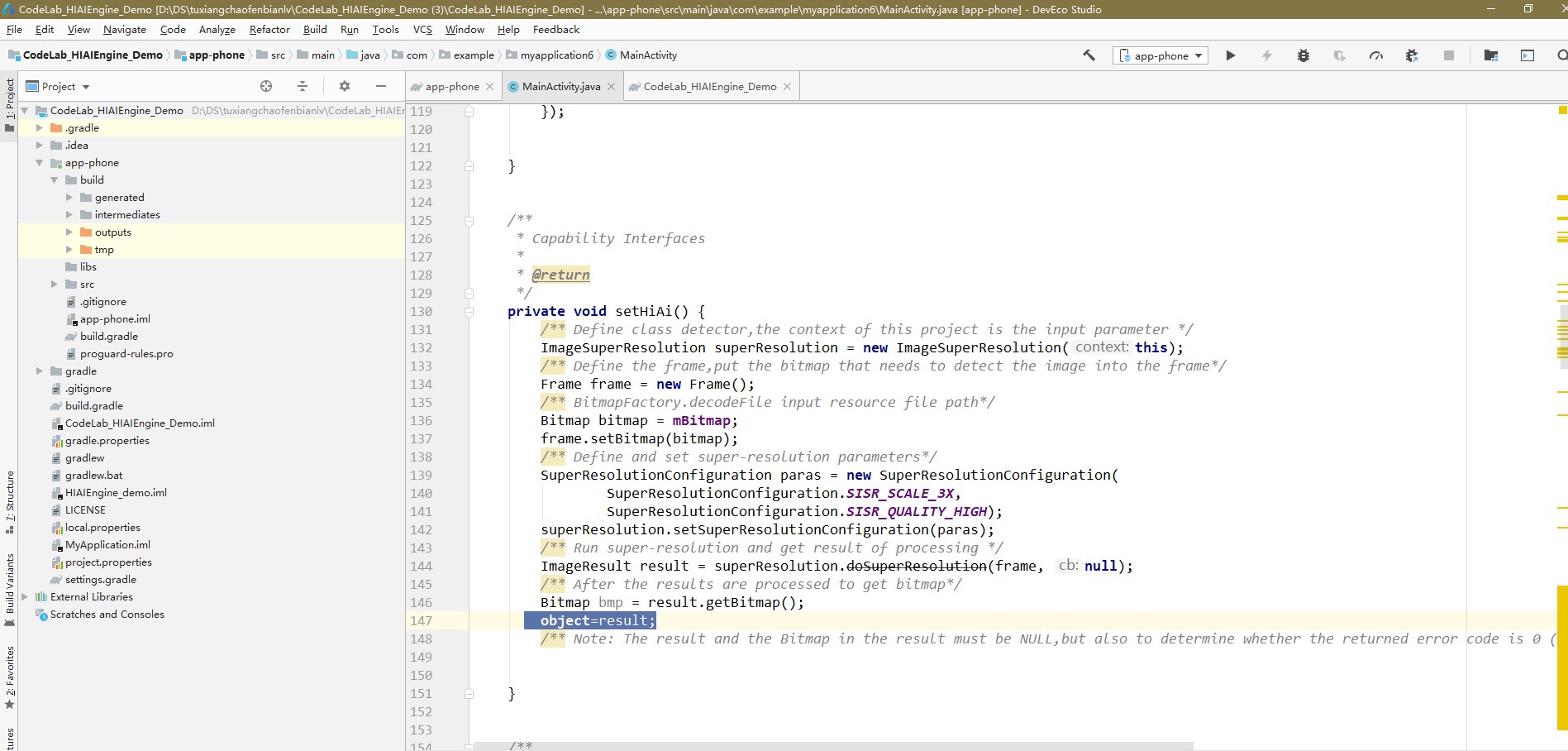1568x751 pixels.
Task: Click the Attach Debugger icon
Action: click(1340, 55)
